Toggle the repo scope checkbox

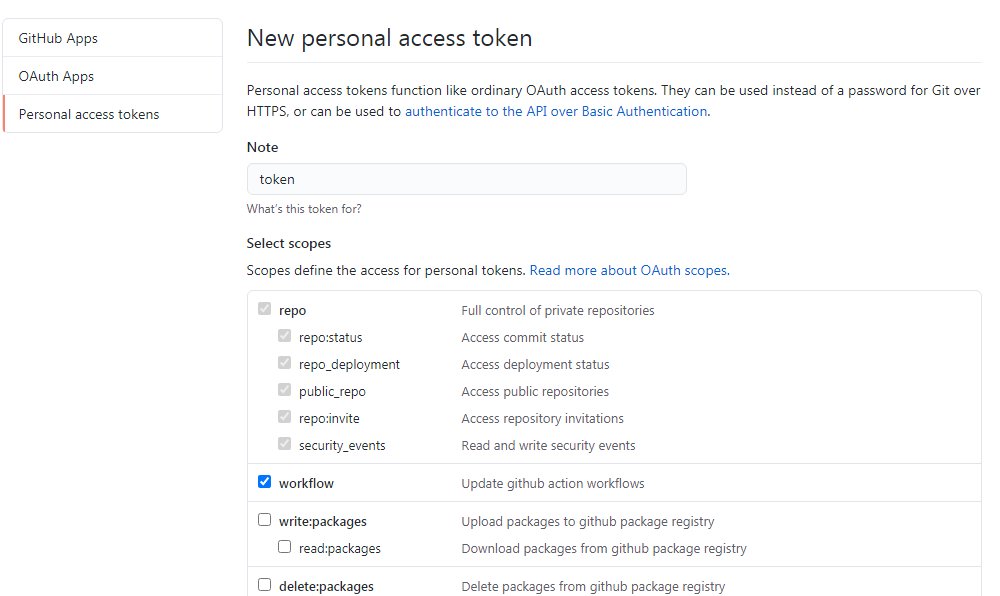264,309
